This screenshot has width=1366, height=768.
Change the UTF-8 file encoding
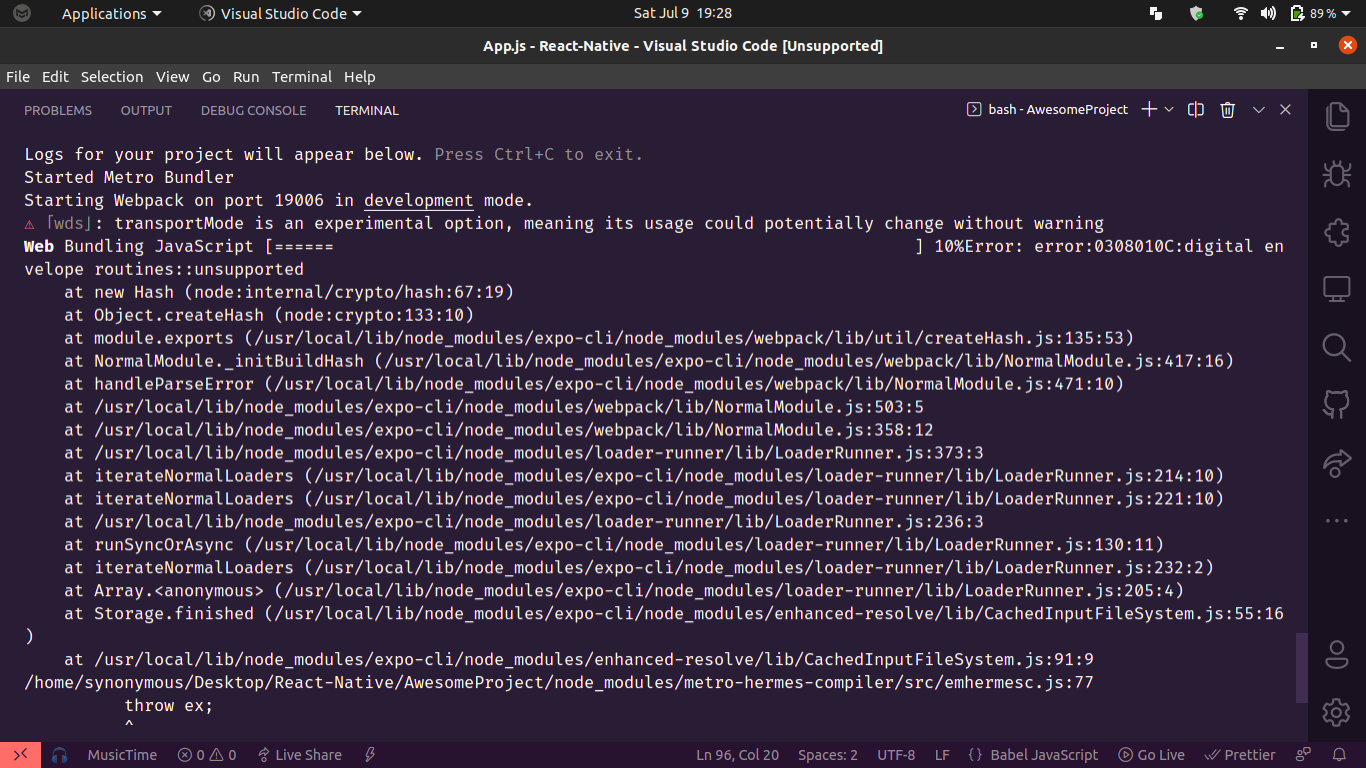[x=896, y=755]
